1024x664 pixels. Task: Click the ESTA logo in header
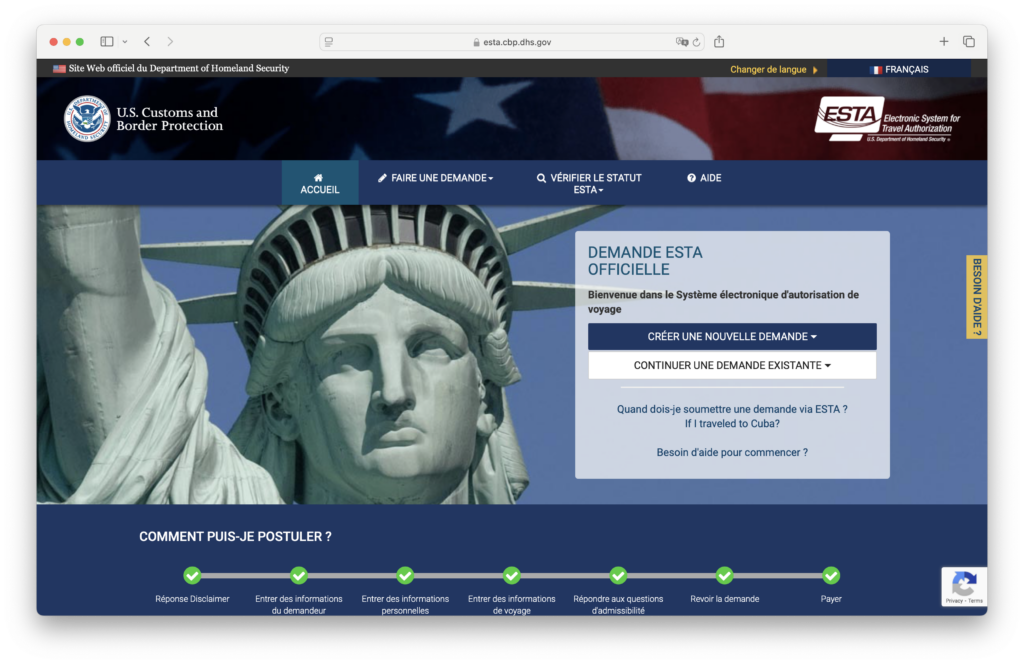point(888,119)
